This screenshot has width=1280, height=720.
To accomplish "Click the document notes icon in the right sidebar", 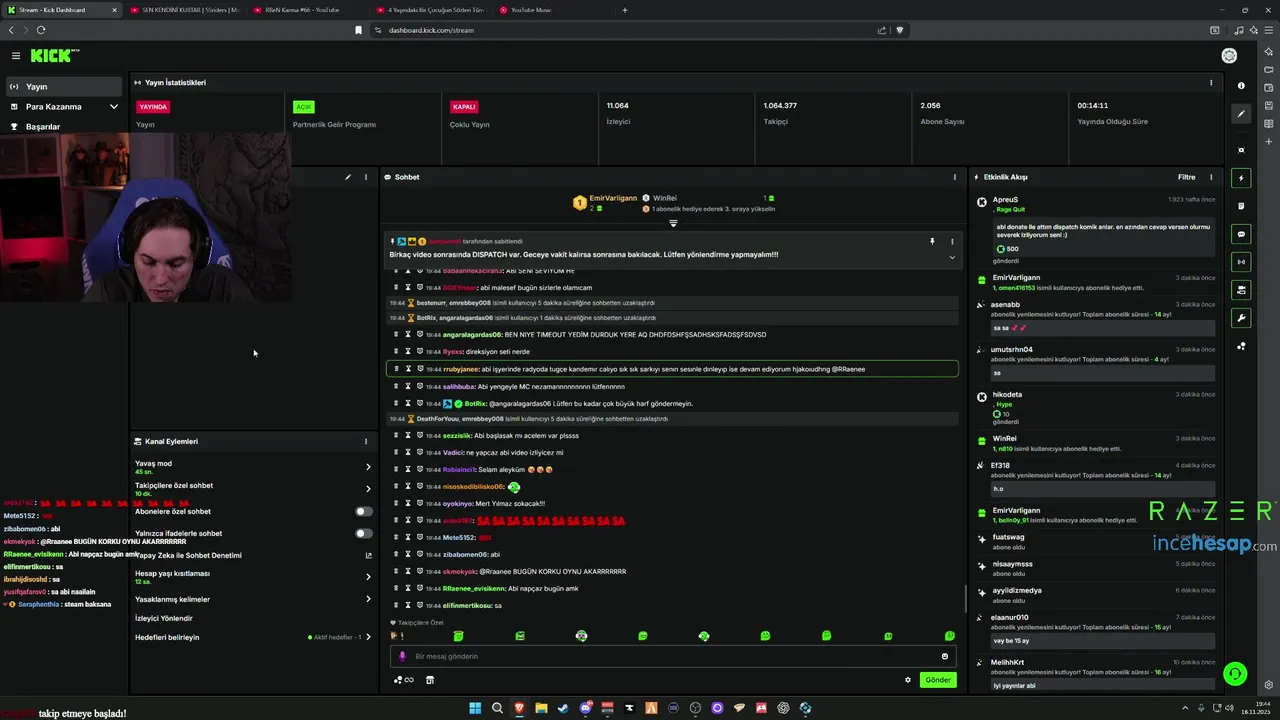I will (1241, 206).
